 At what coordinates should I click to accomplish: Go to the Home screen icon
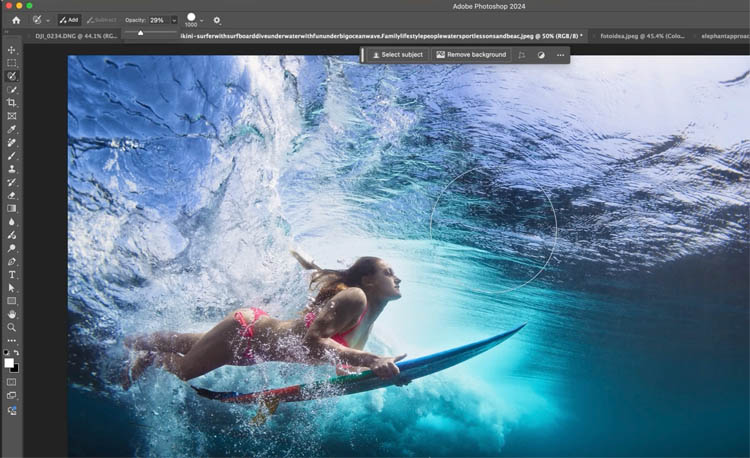[x=16, y=20]
